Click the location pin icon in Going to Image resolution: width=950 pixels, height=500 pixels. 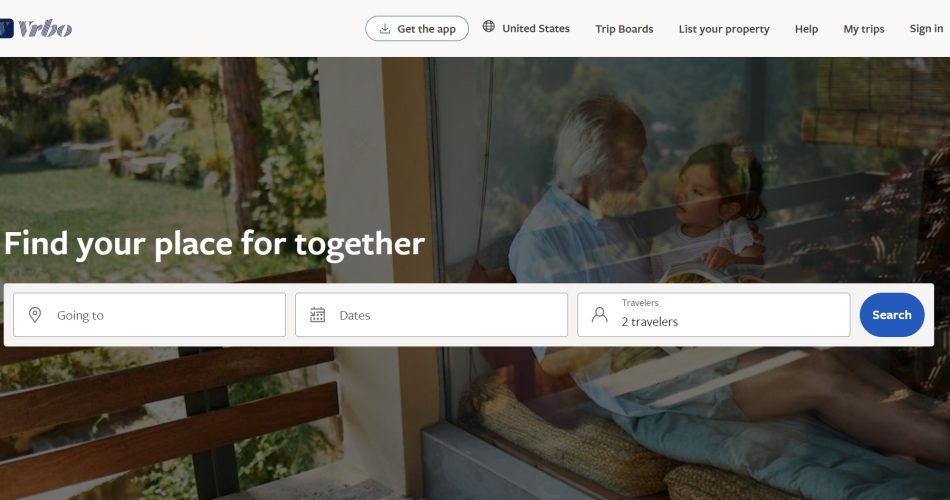tap(35, 315)
